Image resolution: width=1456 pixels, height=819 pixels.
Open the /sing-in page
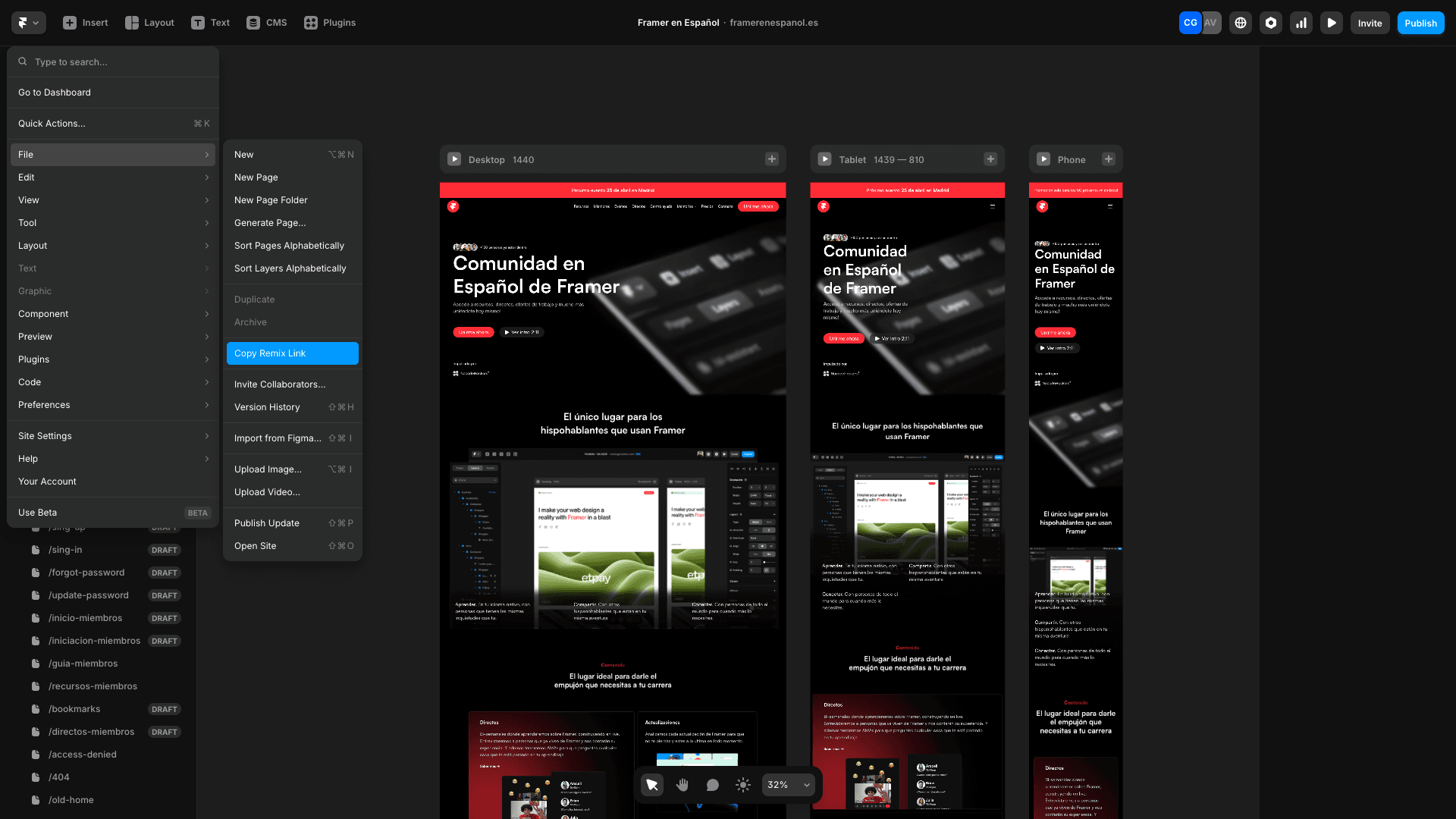pos(106,550)
